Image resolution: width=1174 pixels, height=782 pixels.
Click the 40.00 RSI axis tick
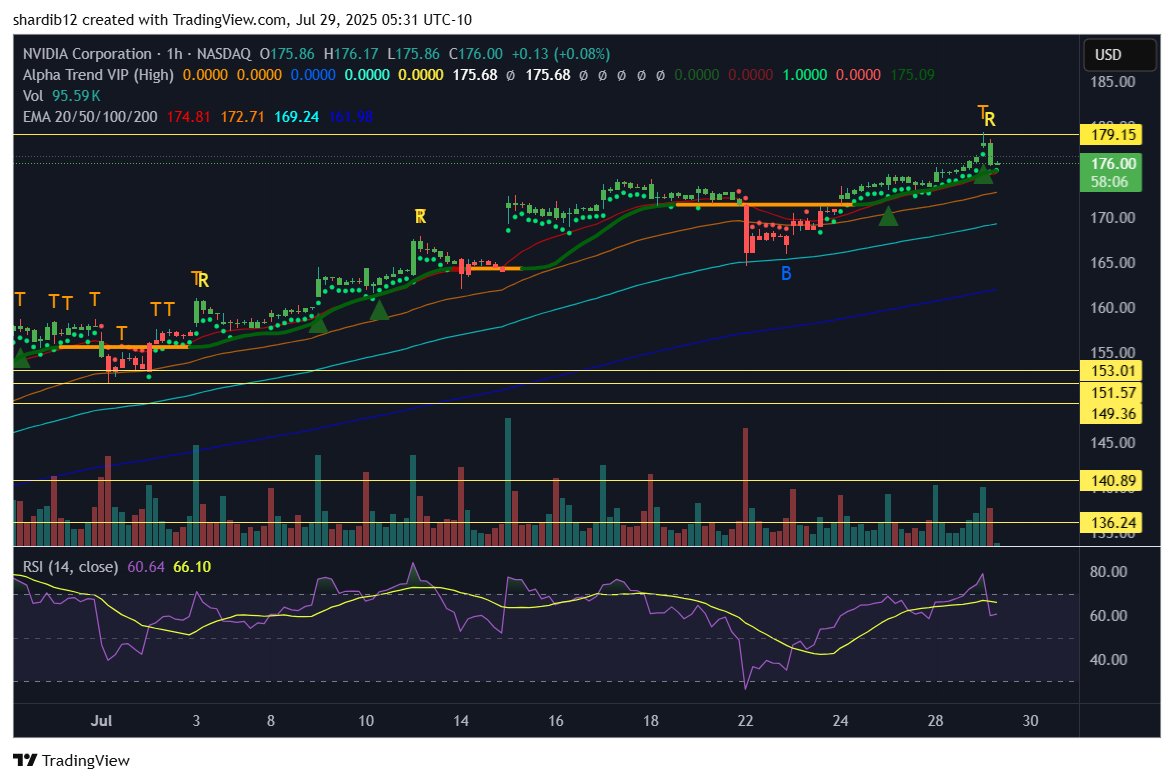(x=1109, y=660)
